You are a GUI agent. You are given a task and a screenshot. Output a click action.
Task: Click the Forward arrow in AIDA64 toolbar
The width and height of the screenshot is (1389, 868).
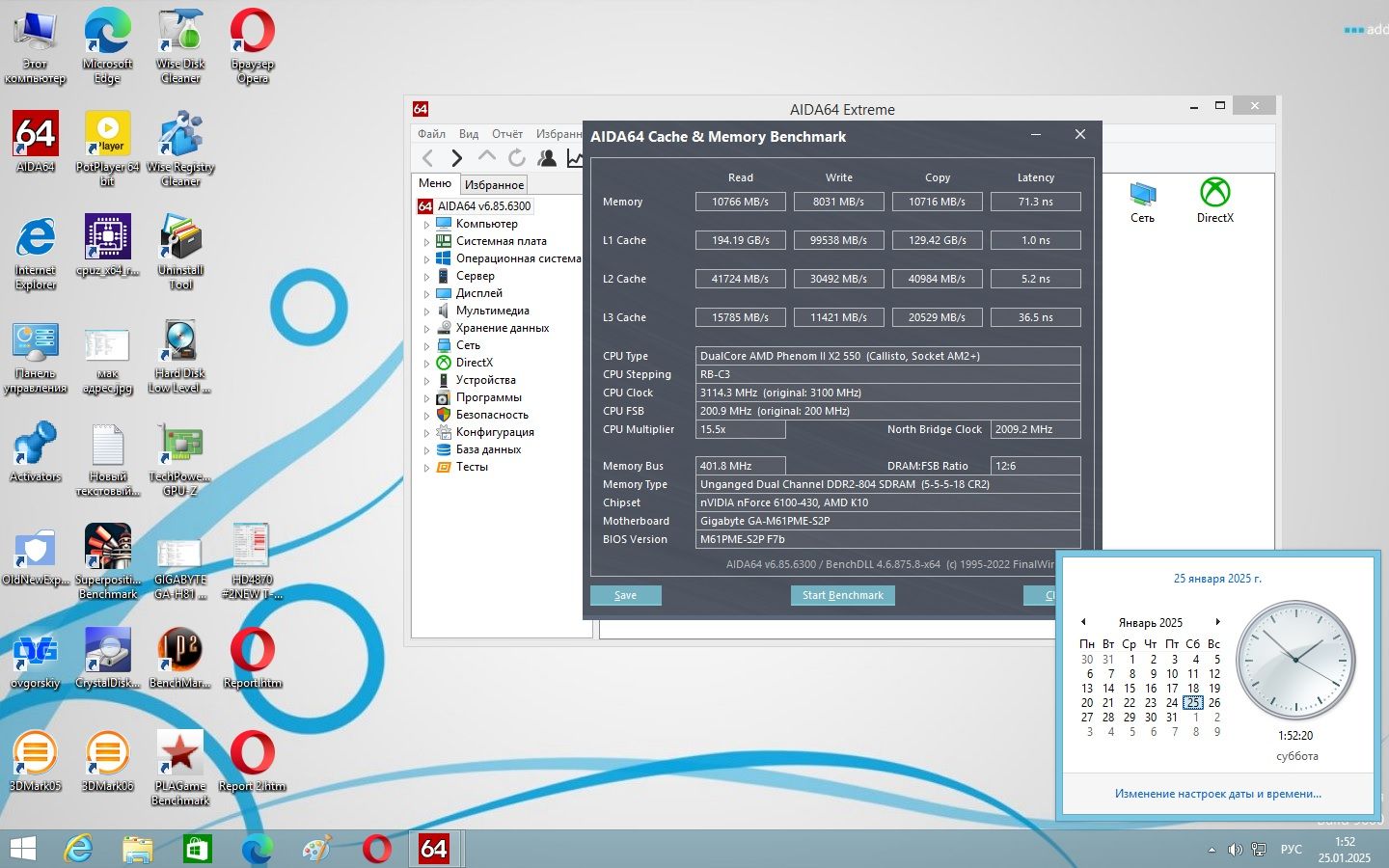pyautogui.click(x=456, y=158)
